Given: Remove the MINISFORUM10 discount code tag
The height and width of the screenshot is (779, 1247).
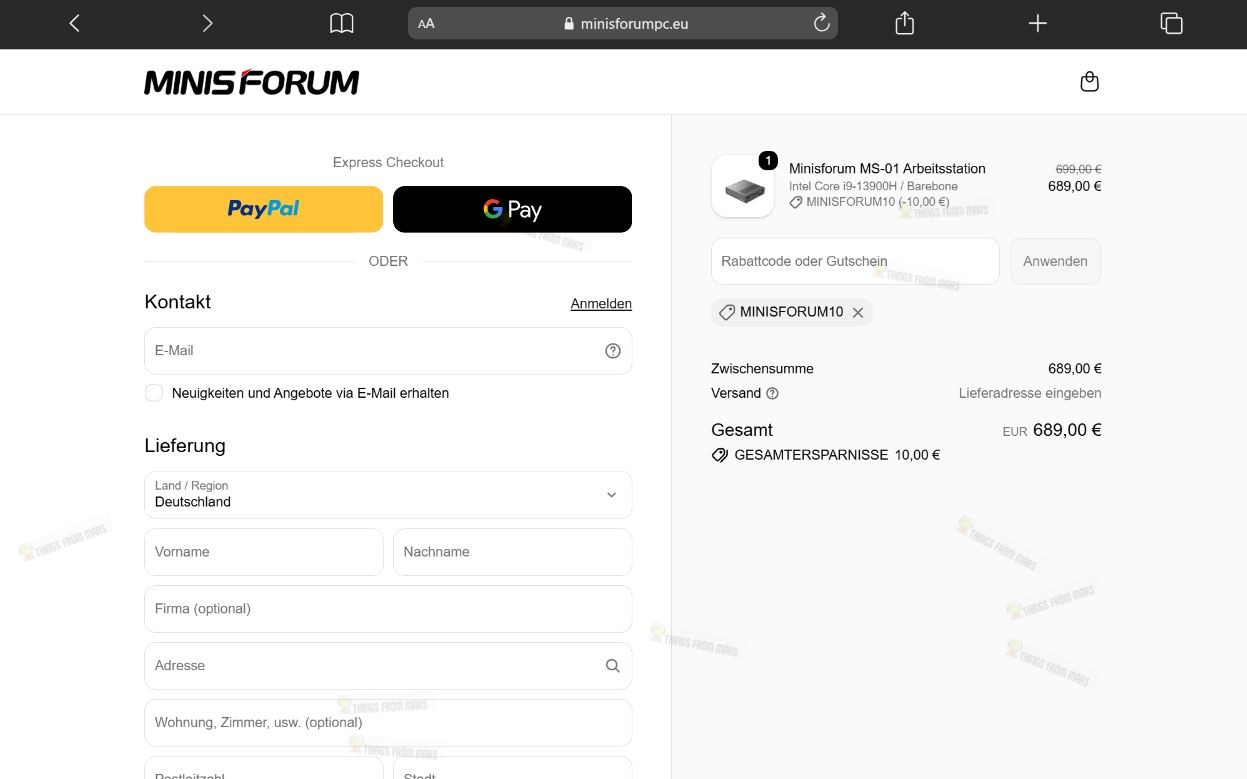Looking at the screenshot, I should pyautogui.click(x=858, y=312).
